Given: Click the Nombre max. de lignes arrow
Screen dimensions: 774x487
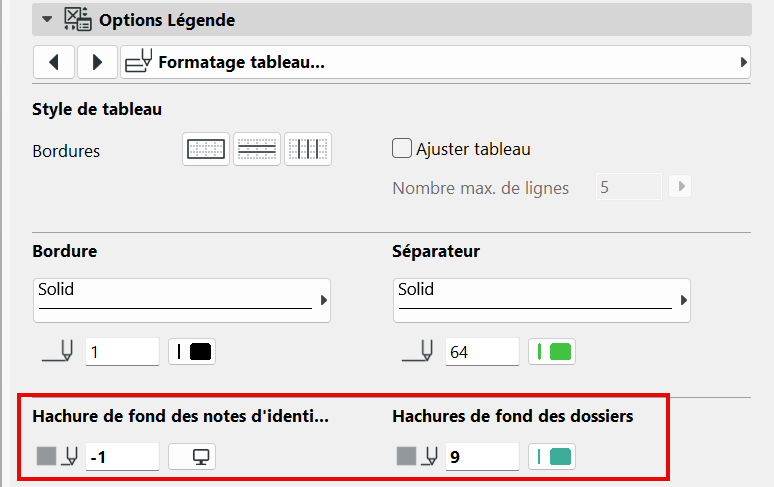Looking at the screenshot, I should [x=681, y=187].
